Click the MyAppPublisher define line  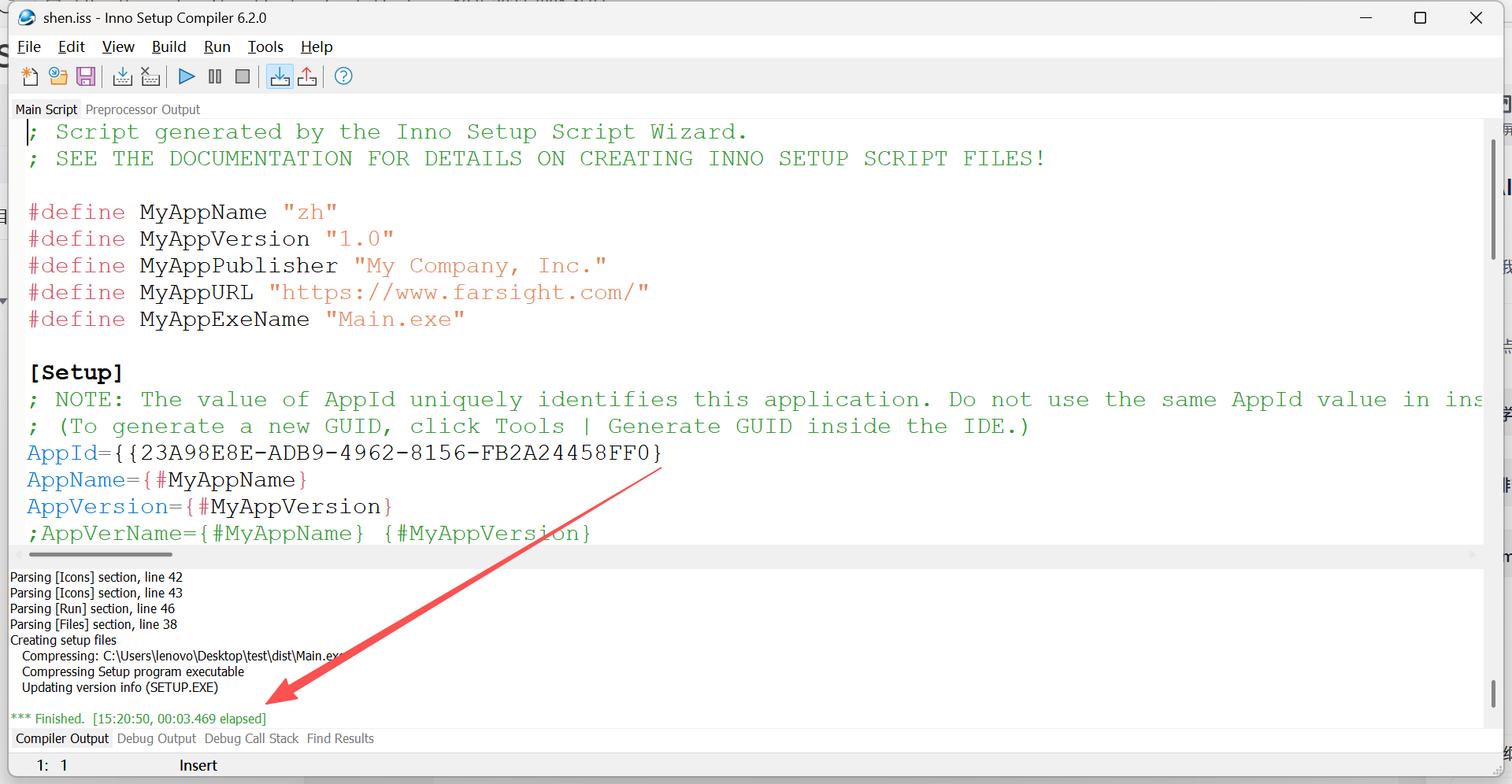pos(317,265)
